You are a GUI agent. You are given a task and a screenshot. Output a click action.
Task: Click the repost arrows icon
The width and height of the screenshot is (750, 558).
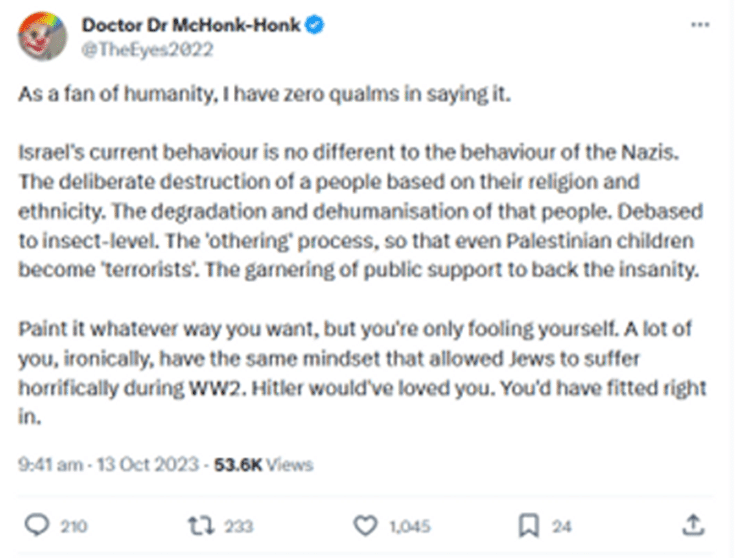pyautogui.click(x=200, y=525)
